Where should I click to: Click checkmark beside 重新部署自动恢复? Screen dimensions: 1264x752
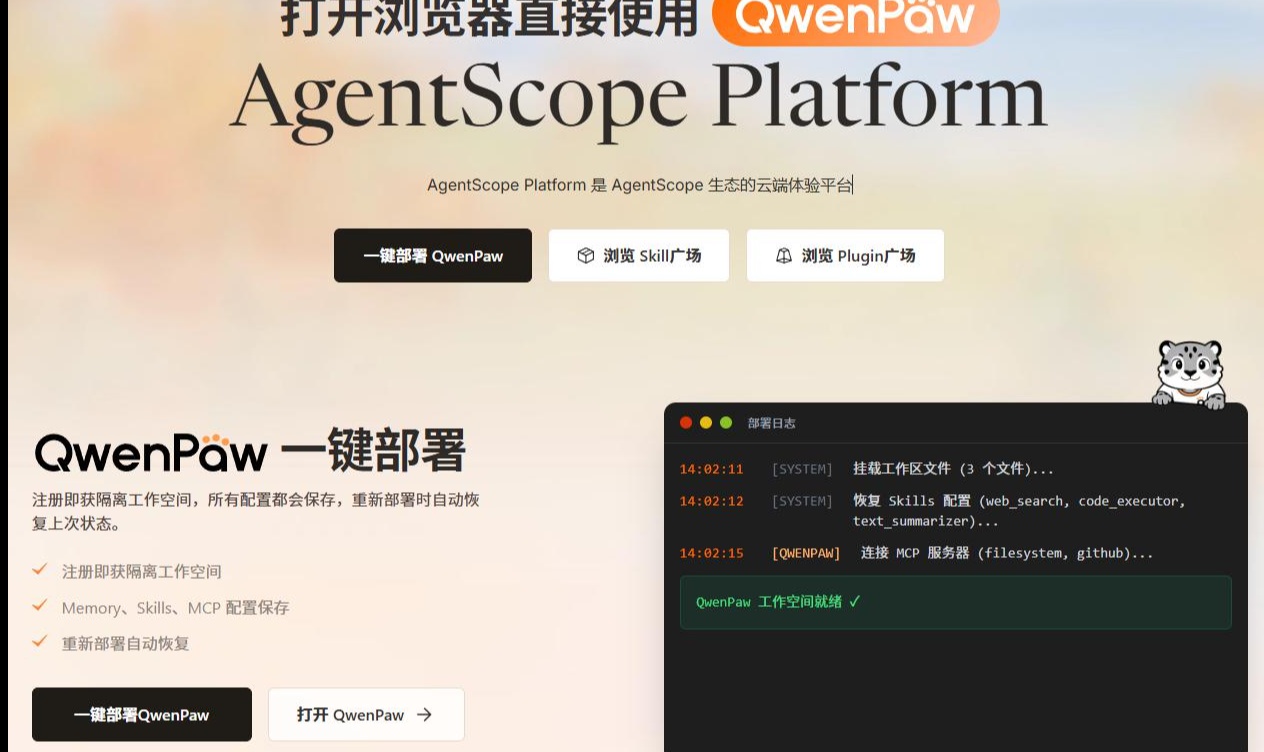pos(40,642)
